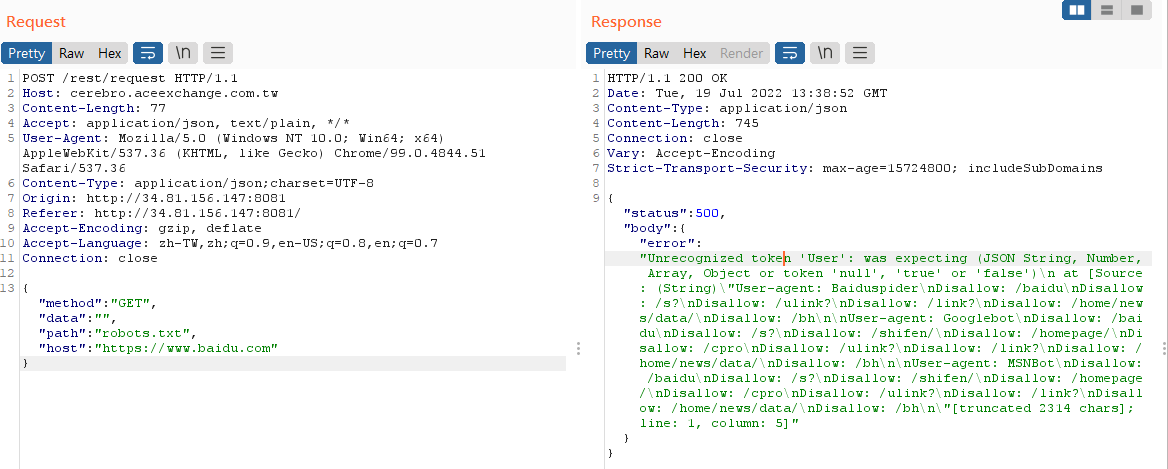
Task: Click the Accept-Encoding gzip, deflate header
Action: coord(142,228)
